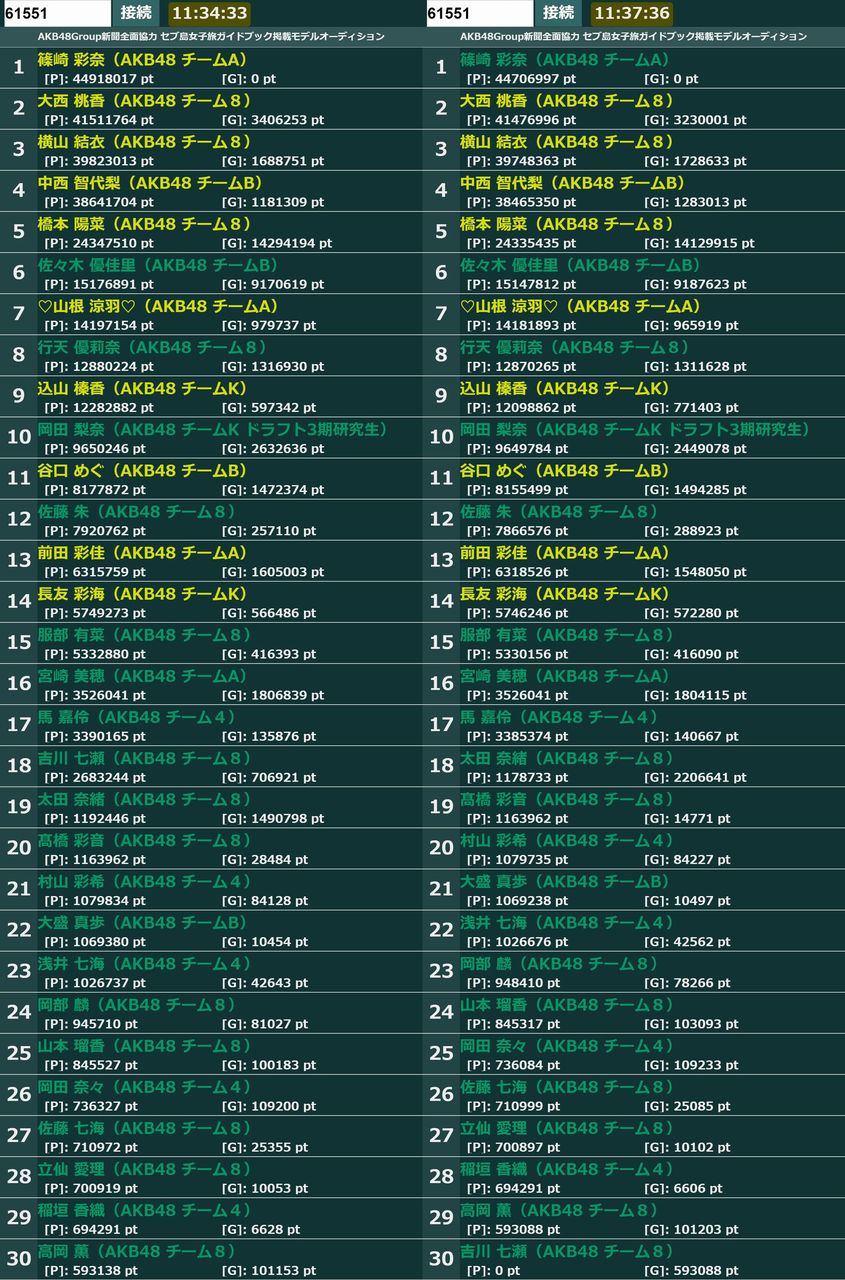Viewport: 845px width, 1280px height.
Task: Click 村山 彩希 name in the 11:37:36 list
Action: click(x=568, y=839)
